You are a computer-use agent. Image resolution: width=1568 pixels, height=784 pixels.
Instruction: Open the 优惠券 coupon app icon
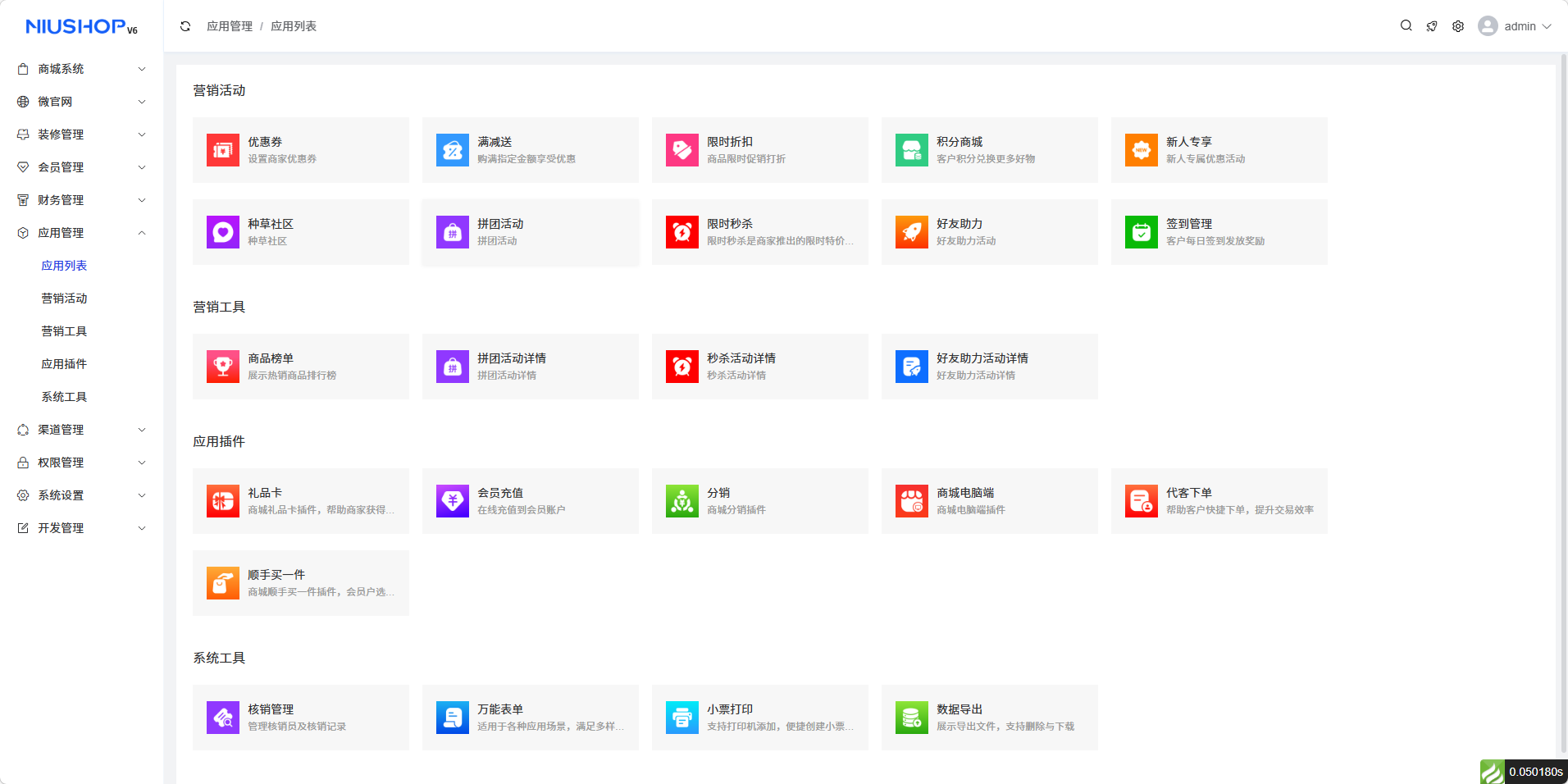click(223, 150)
